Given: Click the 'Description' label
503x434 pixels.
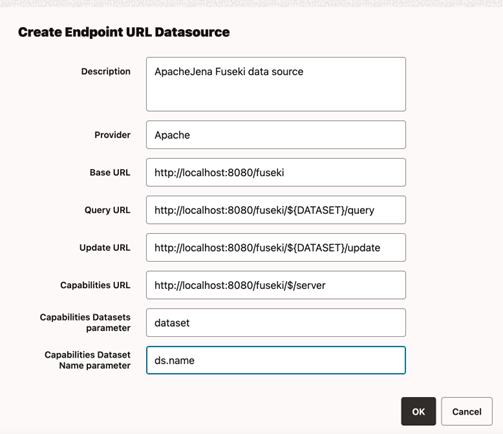Looking at the screenshot, I should (106, 71).
